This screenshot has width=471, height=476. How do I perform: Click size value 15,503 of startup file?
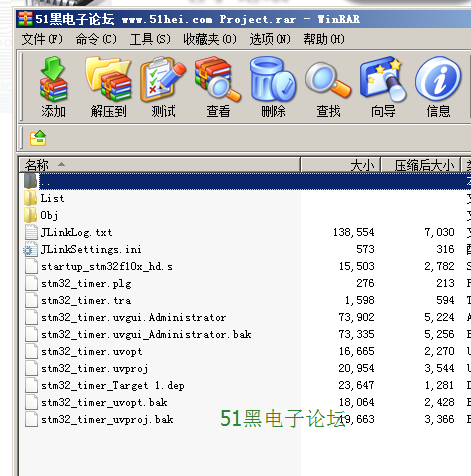[357, 266]
